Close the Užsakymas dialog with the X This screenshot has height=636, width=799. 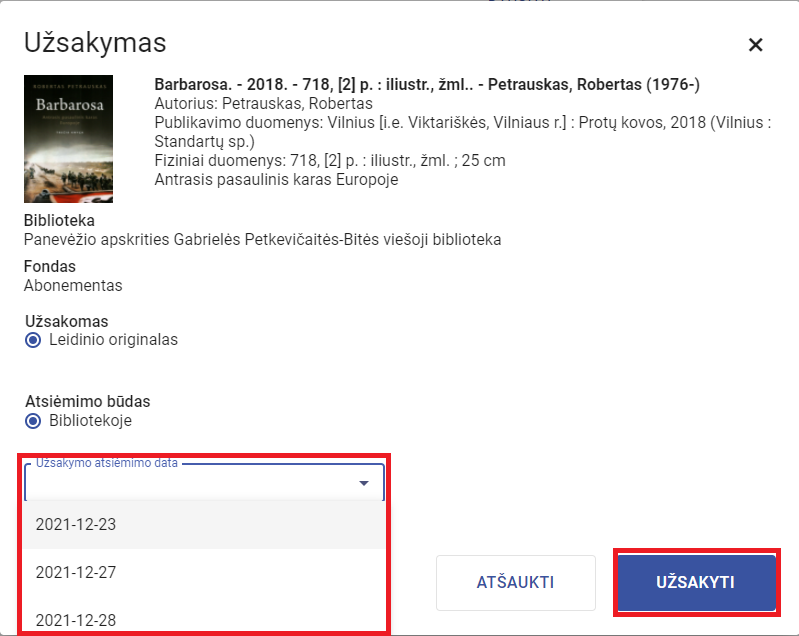tap(755, 45)
